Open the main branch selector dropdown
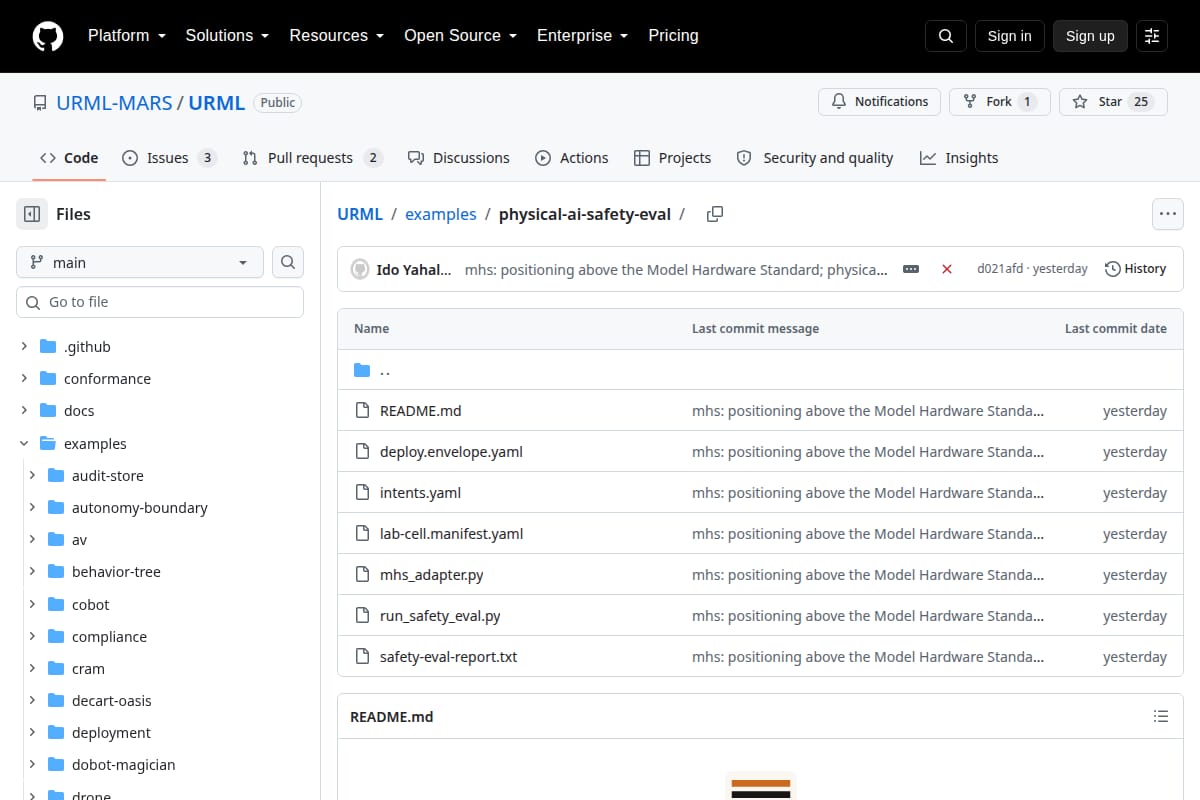This screenshot has height=800, width=1200. [140, 262]
